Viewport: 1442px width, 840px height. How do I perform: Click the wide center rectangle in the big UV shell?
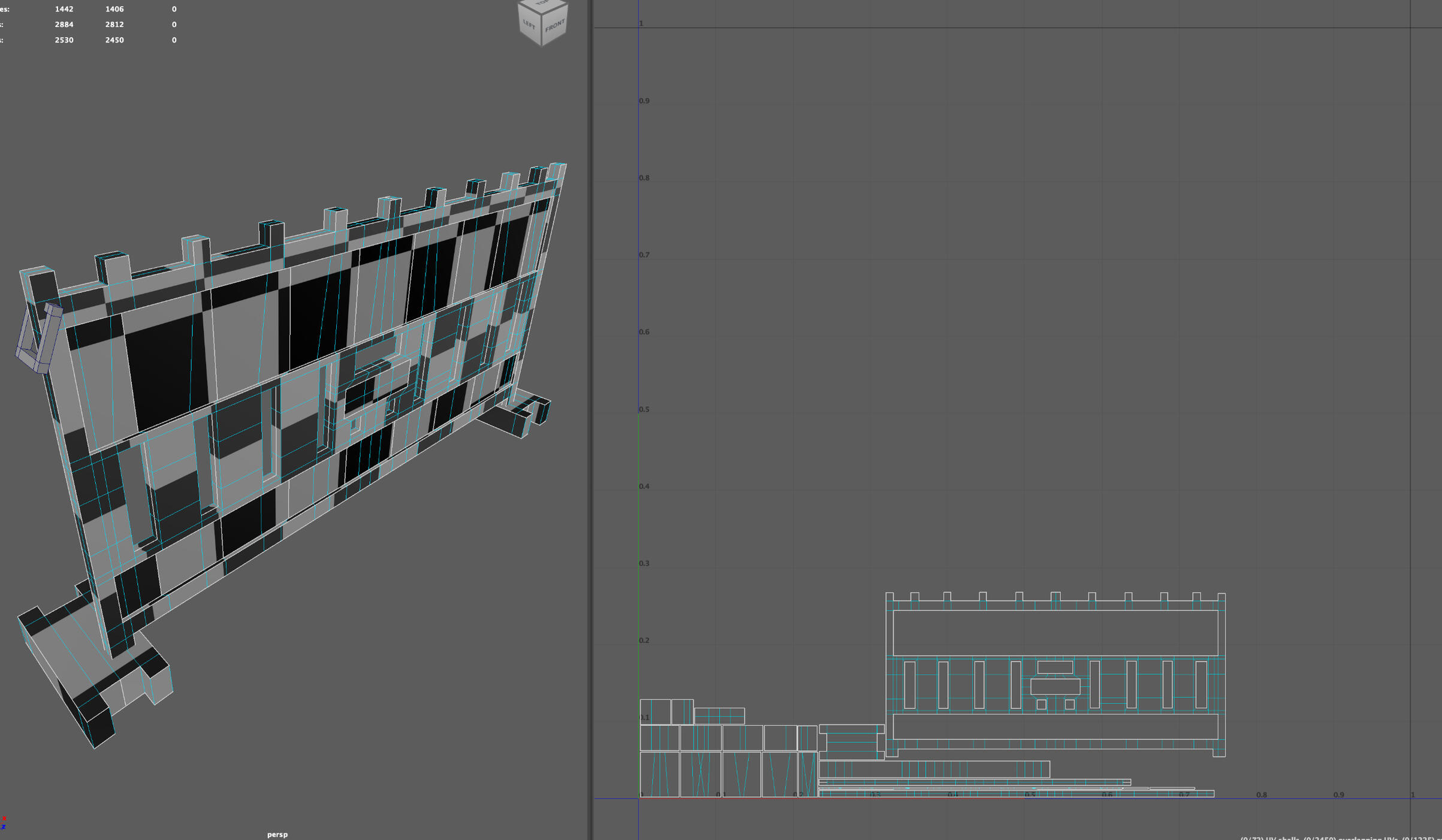coord(1055,686)
